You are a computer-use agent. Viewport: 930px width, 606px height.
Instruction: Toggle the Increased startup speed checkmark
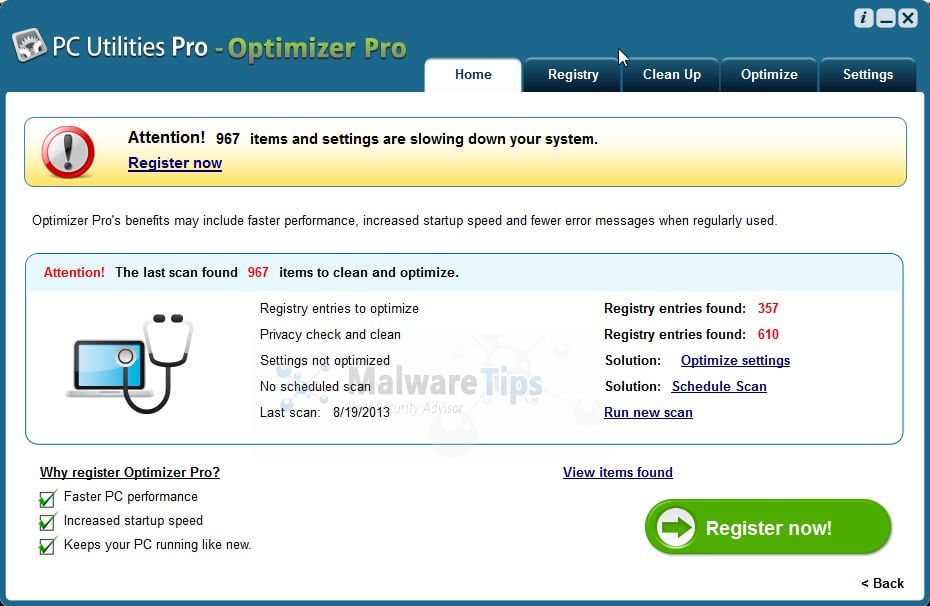(x=47, y=522)
